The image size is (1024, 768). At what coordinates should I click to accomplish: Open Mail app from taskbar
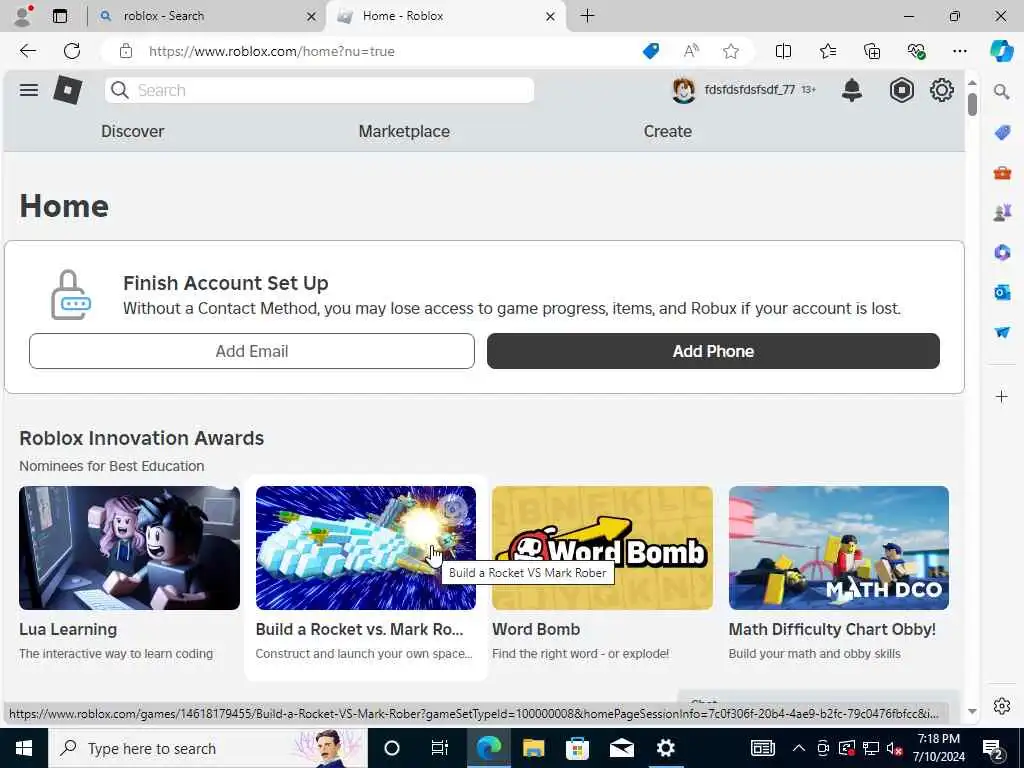coord(621,748)
